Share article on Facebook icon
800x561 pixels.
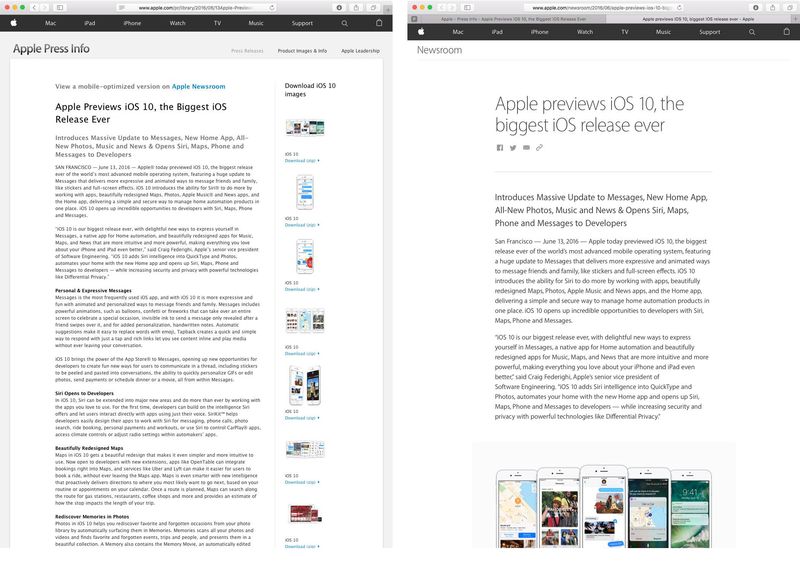point(499,148)
